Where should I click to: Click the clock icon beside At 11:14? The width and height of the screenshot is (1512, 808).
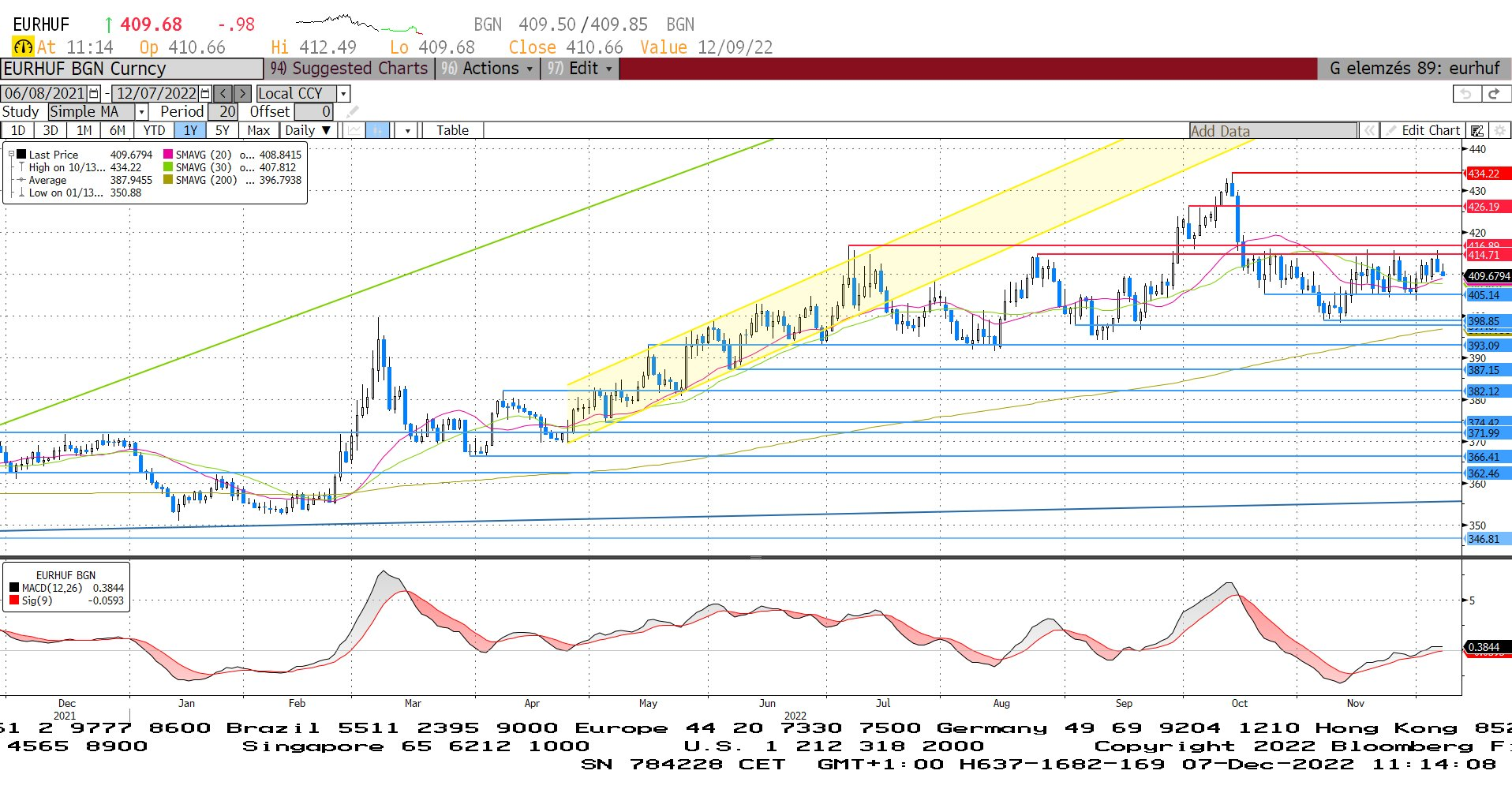(x=23, y=47)
